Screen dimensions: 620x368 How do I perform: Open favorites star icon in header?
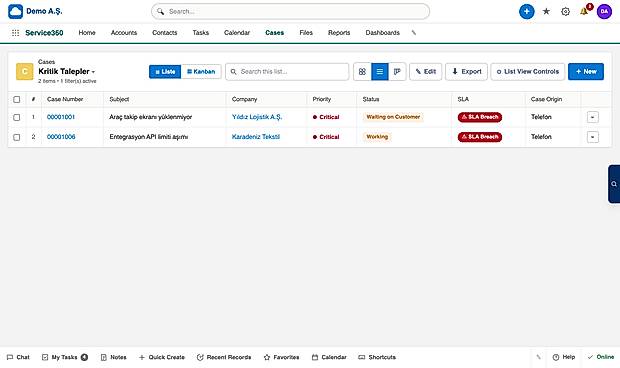tap(546, 11)
